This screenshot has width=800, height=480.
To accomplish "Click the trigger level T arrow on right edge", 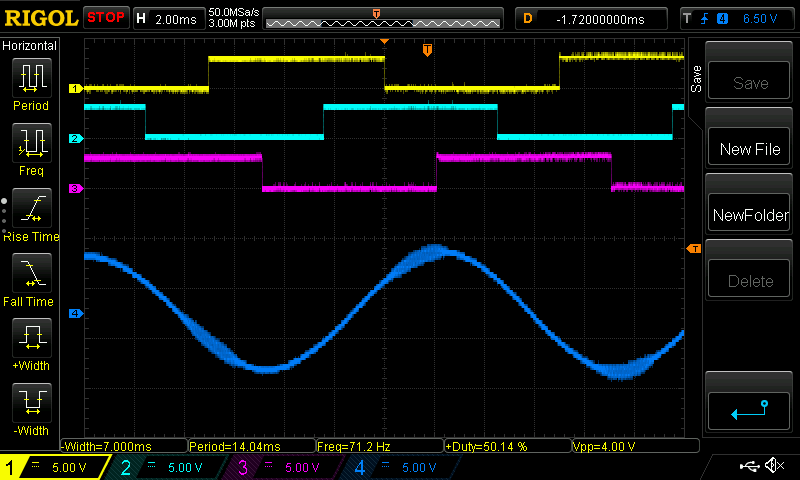I will coord(694,248).
